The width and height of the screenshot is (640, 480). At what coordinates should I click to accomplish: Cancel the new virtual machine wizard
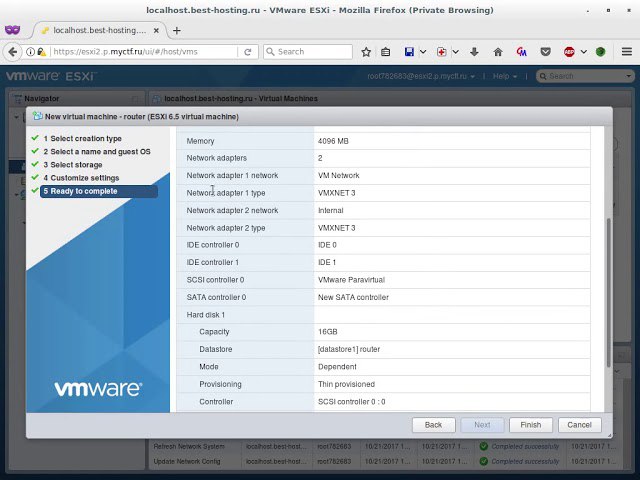click(579, 425)
